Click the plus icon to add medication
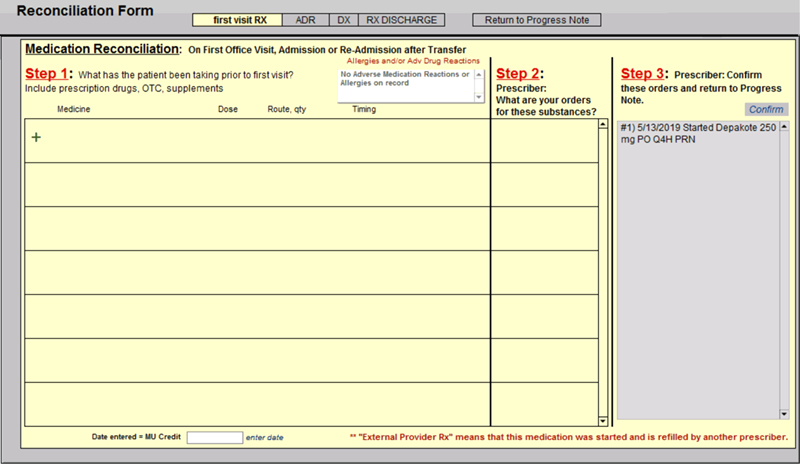The image size is (800, 464). (37, 138)
